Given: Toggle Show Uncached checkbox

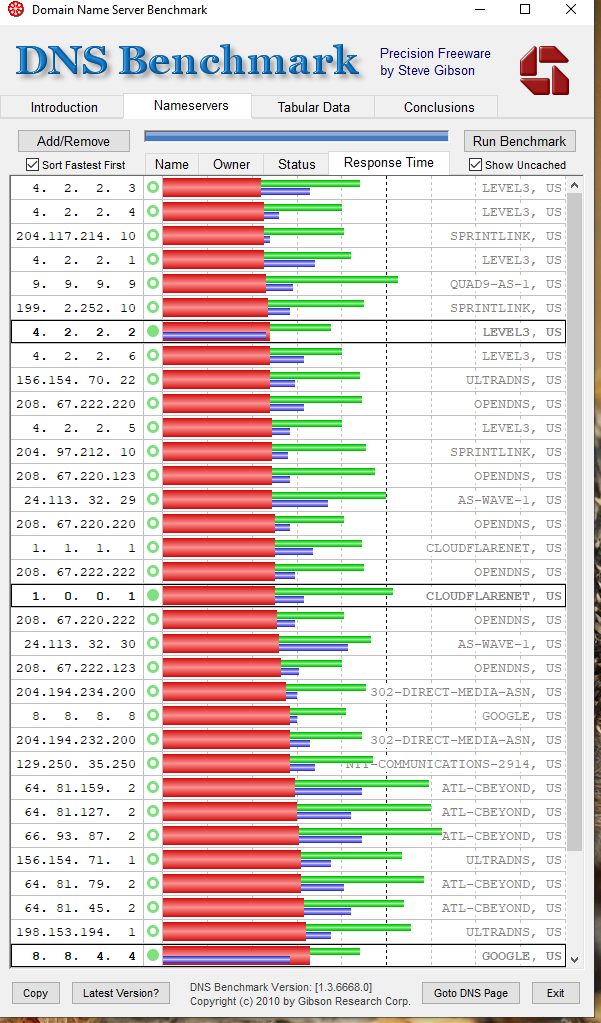Looking at the screenshot, I should [476, 164].
